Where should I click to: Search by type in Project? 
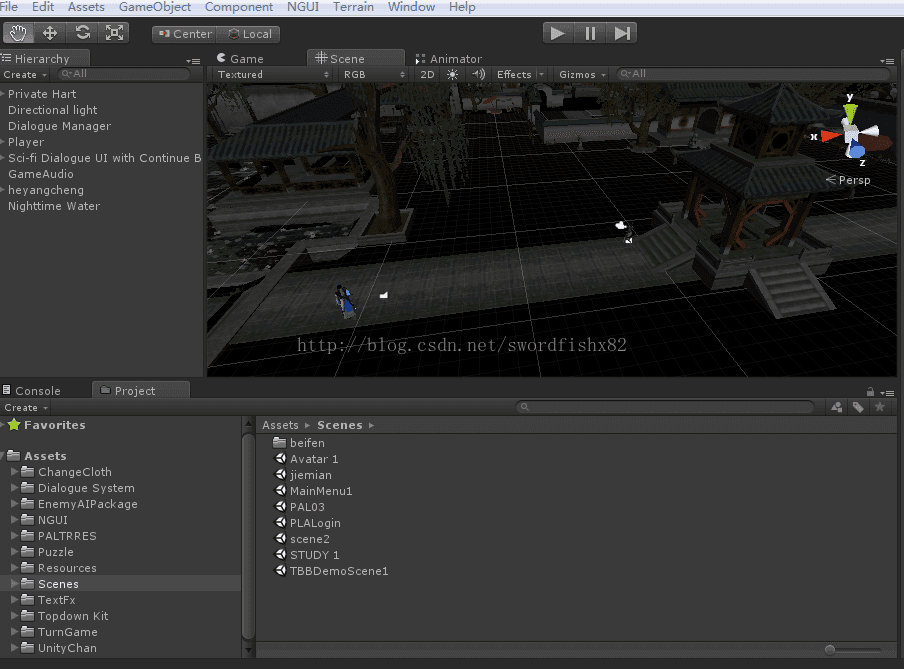[x=837, y=407]
